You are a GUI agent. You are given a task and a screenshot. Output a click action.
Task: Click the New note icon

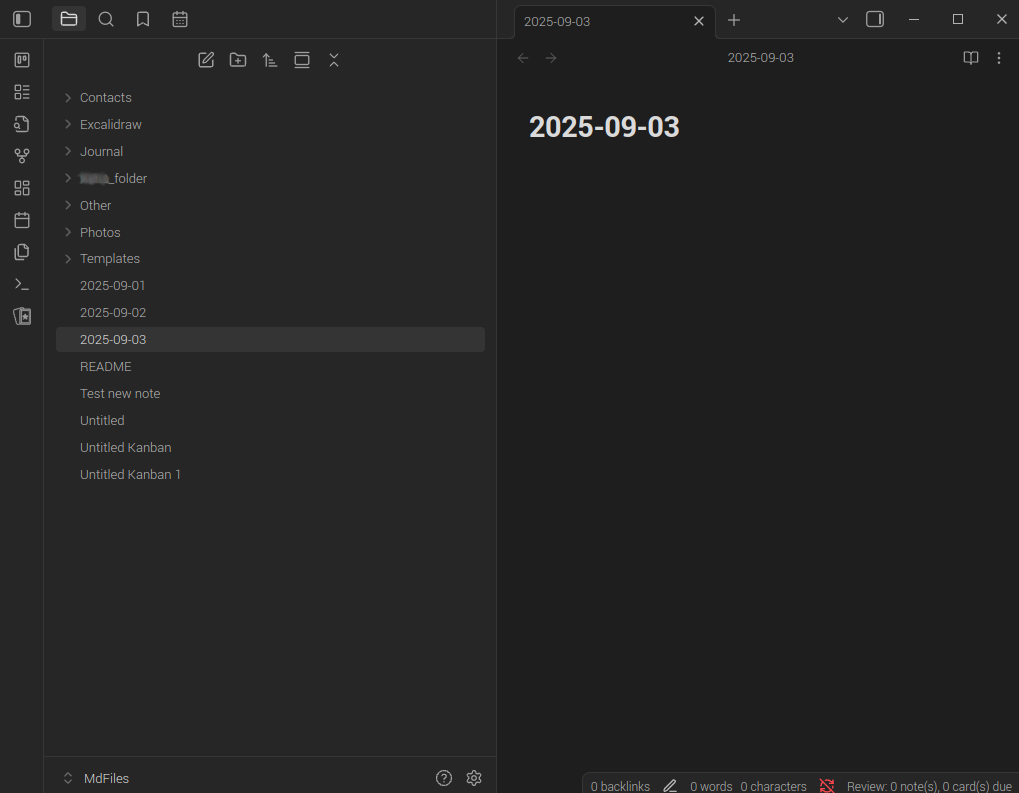206,60
